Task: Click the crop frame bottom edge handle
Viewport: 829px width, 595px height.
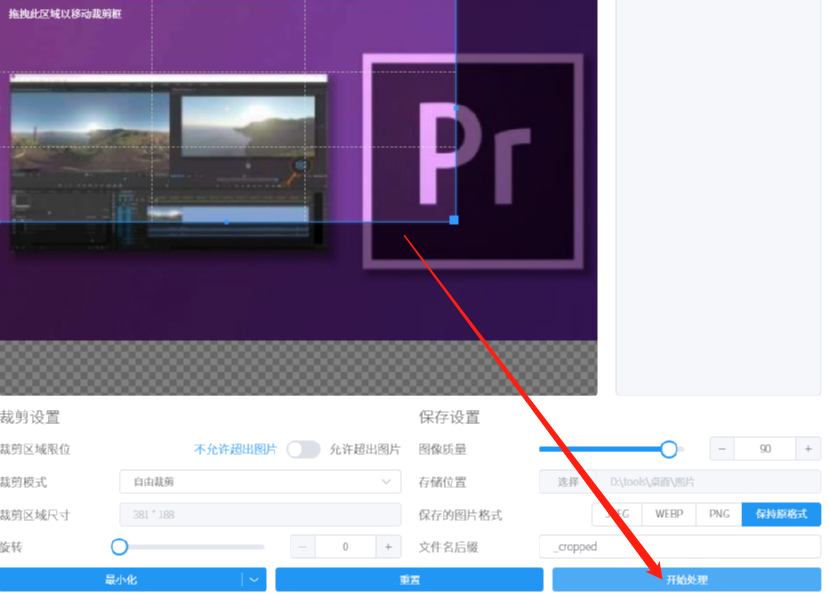Action: click(x=227, y=222)
